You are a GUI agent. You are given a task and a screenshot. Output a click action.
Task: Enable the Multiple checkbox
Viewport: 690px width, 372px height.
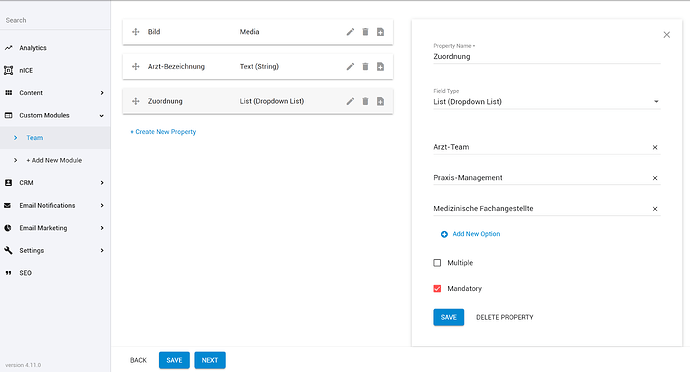click(x=437, y=263)
